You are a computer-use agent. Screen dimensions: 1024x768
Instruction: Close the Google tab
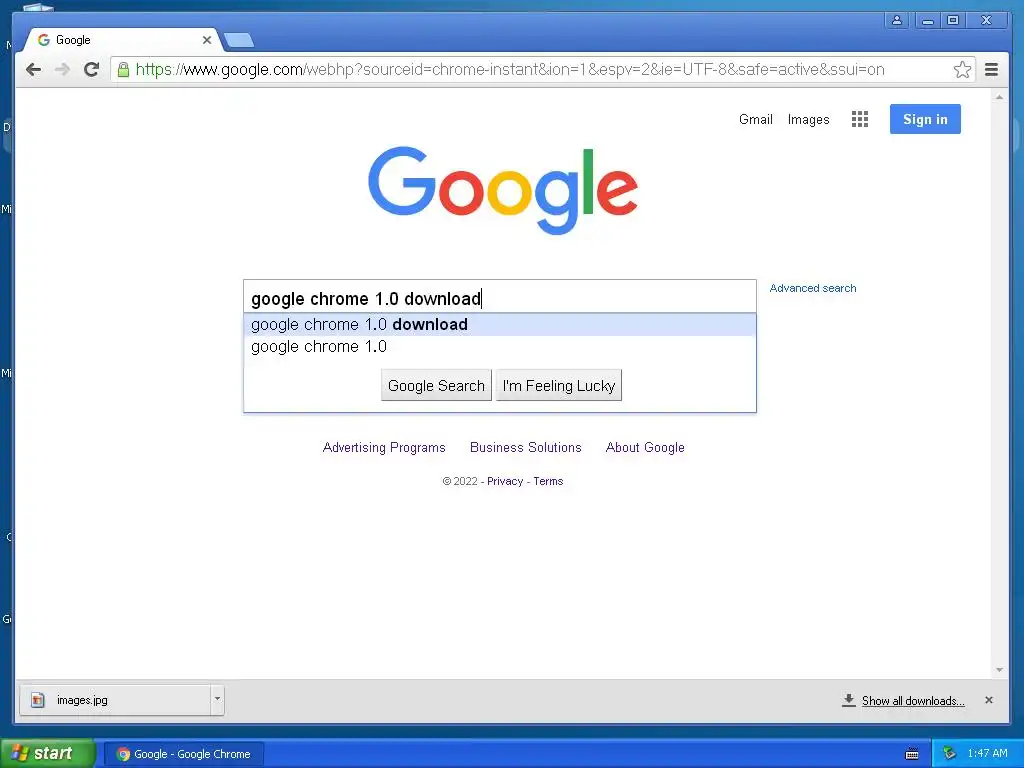click(206, 40)
